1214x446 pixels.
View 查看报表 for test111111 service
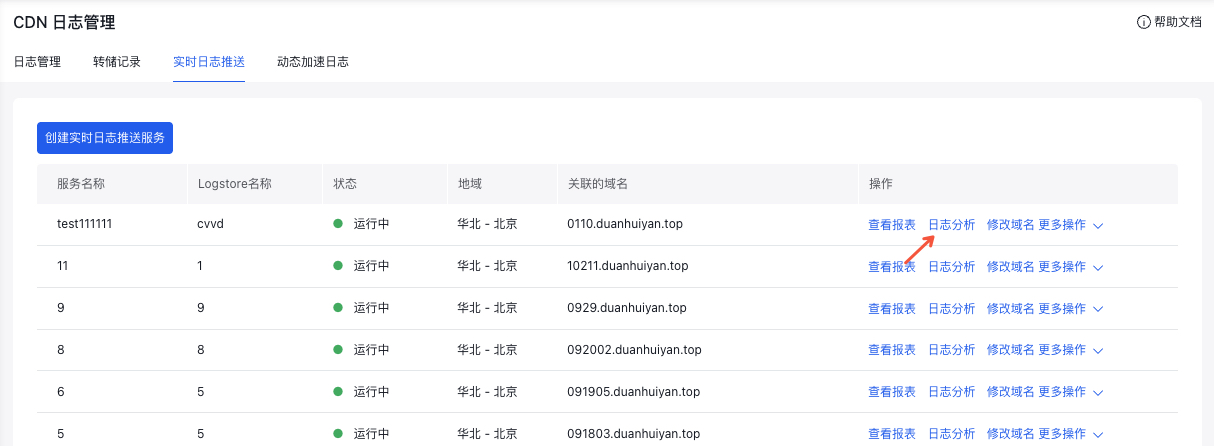tap(891, 225)
